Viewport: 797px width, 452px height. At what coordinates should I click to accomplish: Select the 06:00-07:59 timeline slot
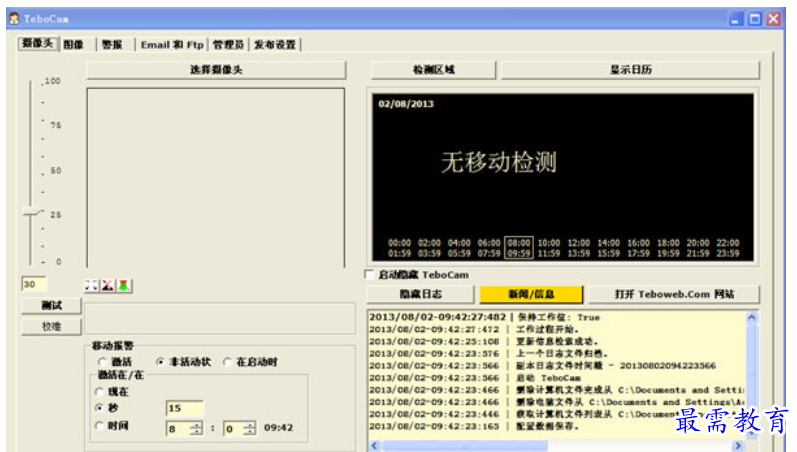[x=489, y=248]
